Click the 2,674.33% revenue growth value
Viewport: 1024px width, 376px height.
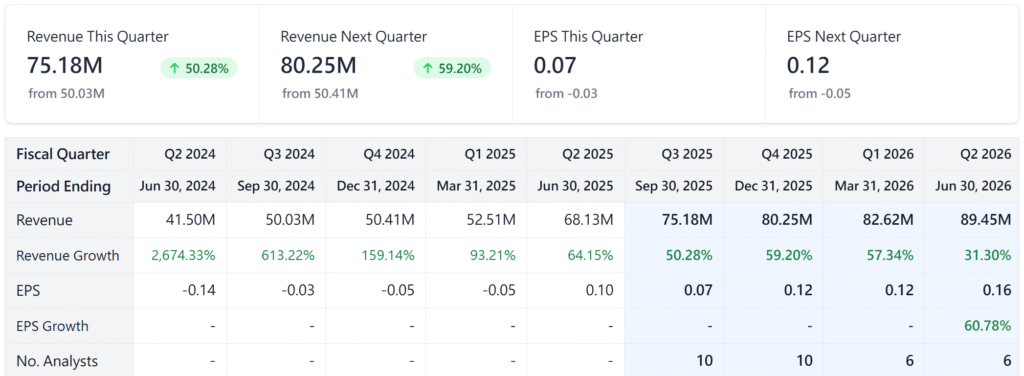tap(183, 255)
